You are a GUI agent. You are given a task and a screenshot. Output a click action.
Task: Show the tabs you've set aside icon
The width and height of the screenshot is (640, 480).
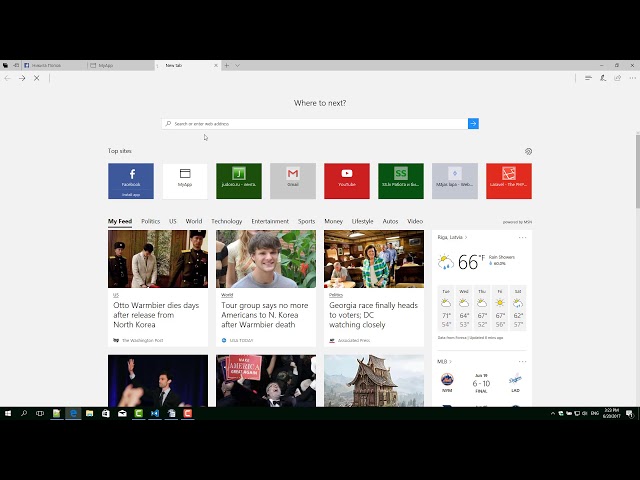(5, 65)
